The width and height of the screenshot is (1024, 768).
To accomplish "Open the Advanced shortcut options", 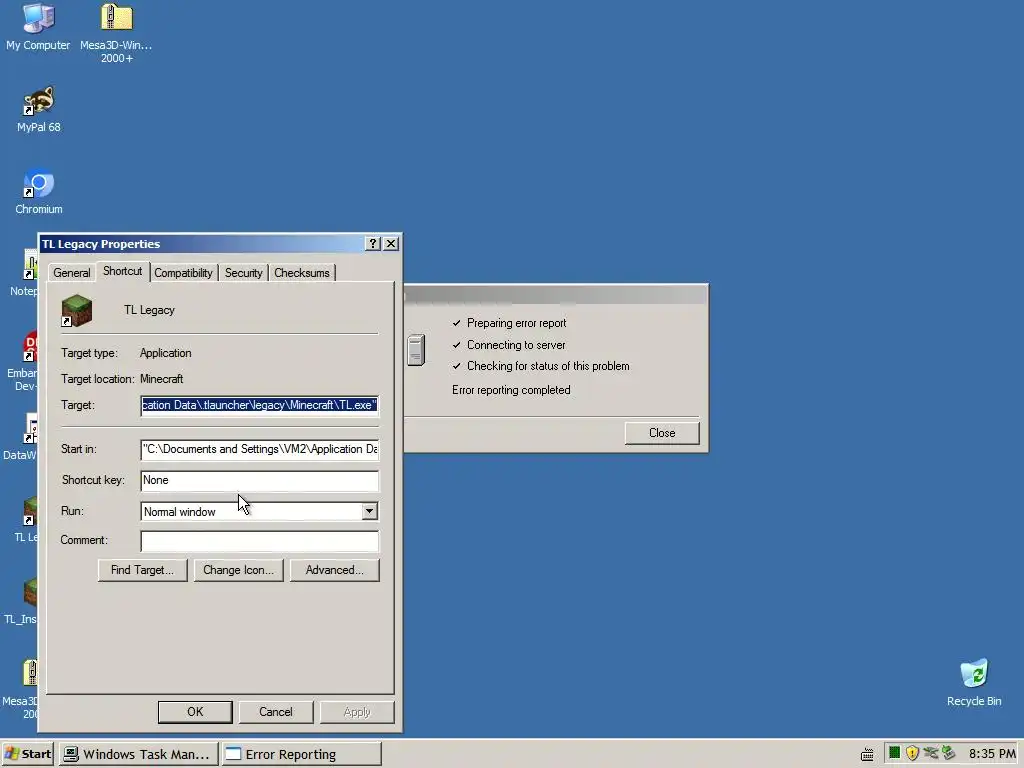I will pos(334,570).
